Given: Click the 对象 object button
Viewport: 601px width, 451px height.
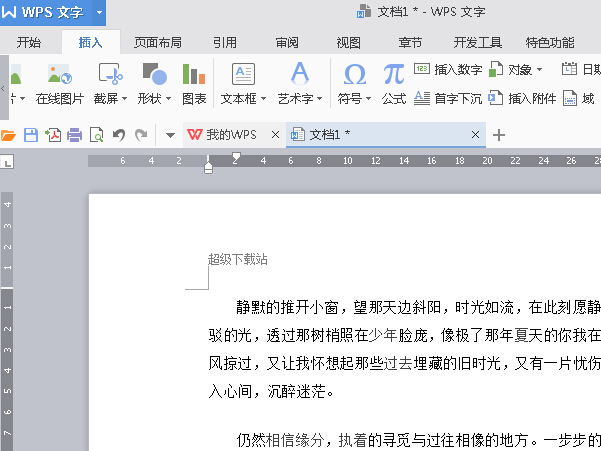Looking at the screenshot, I should [510, 69].
